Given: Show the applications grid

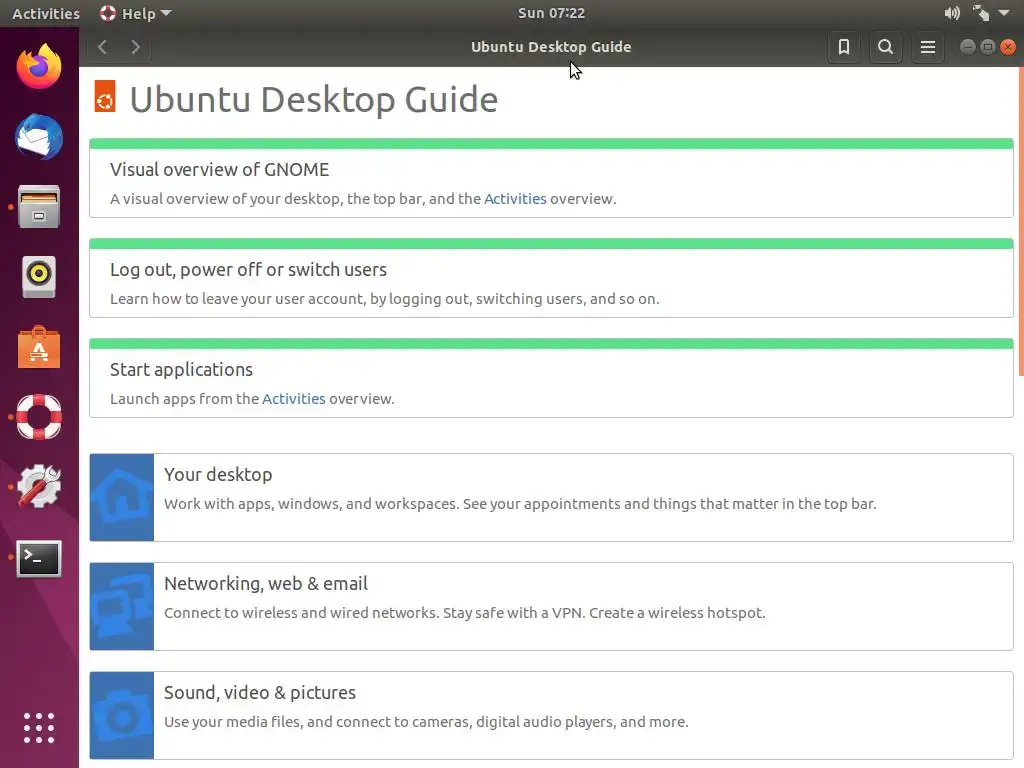Looking at the screenshot, I should tap(39, 728).
